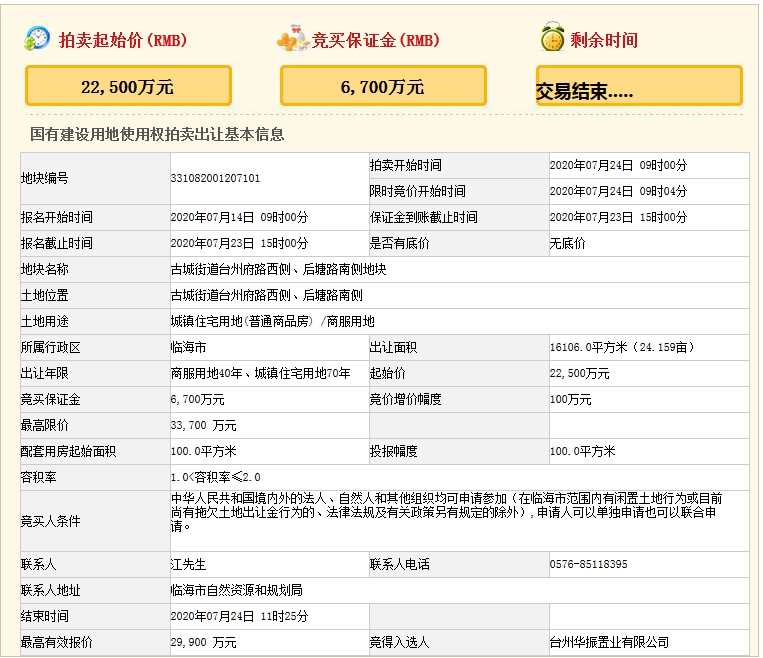The image size is (763, 658).
Task: Click the alarm clock icon beside 剩余时间
Action: point(552,37)
